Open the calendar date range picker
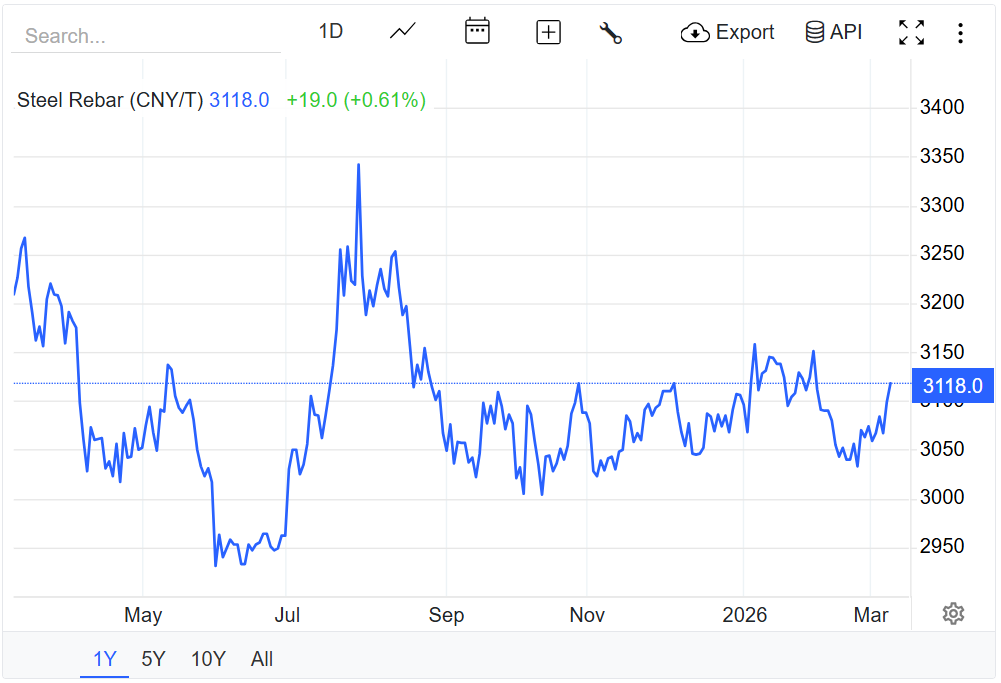 (x=477, y=32)
